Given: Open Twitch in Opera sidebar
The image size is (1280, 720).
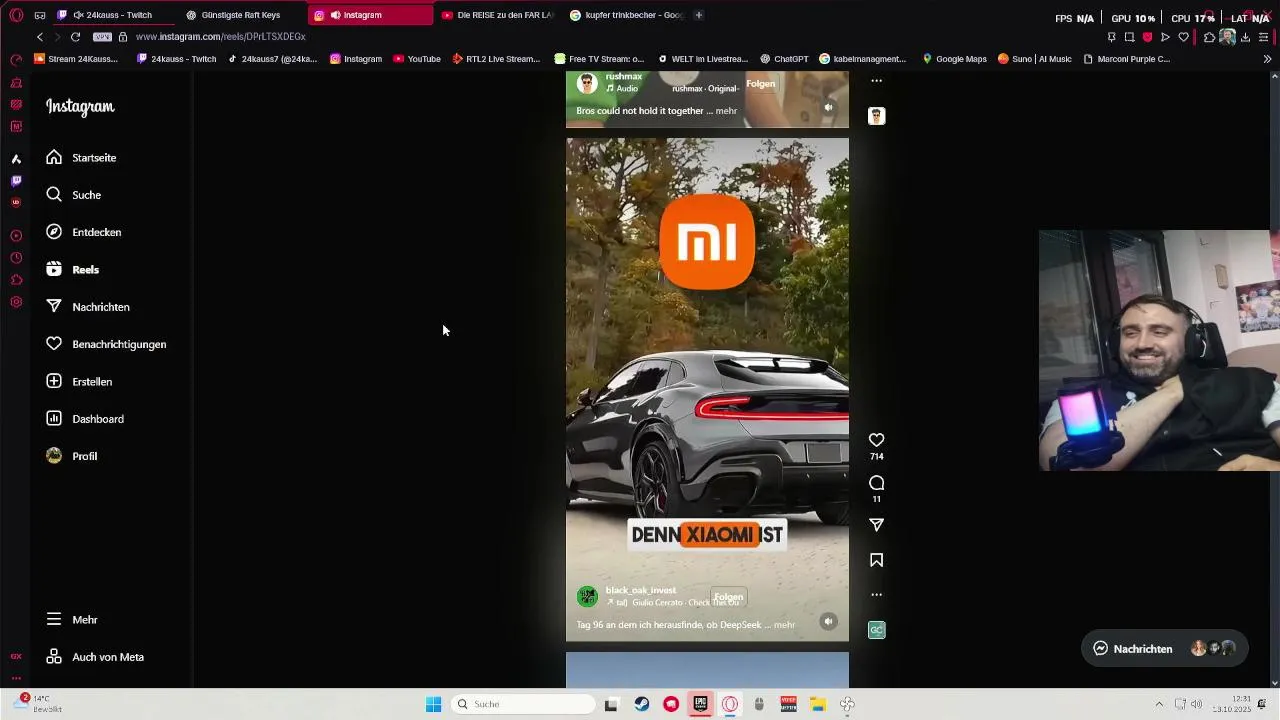Looking at the screenshot, I should click(x=16, y=181).
